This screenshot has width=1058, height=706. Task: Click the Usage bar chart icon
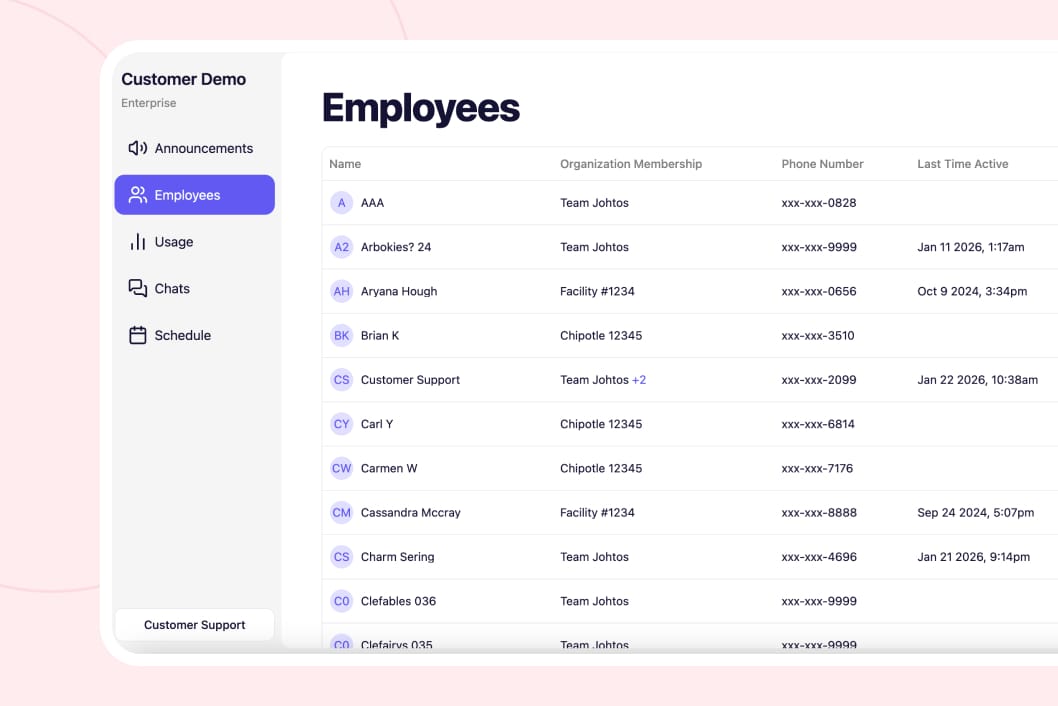click(138, 242)
